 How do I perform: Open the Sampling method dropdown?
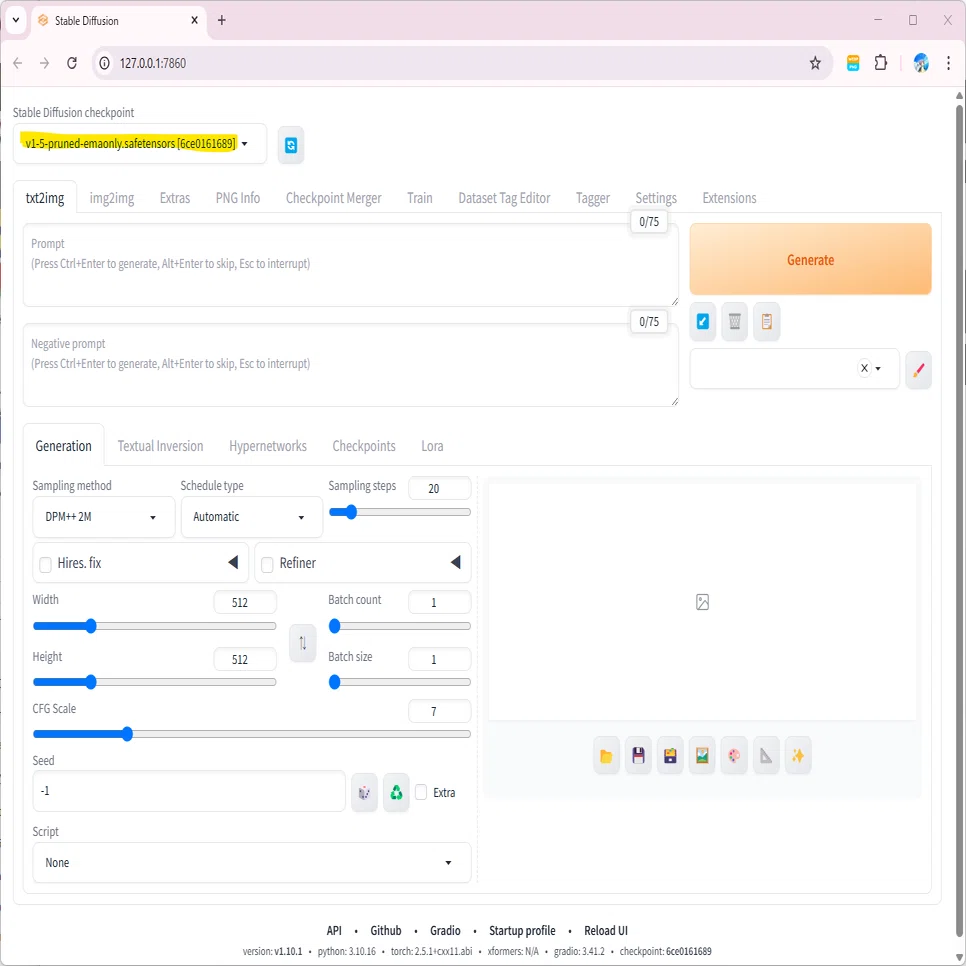(x=104, y=517)
